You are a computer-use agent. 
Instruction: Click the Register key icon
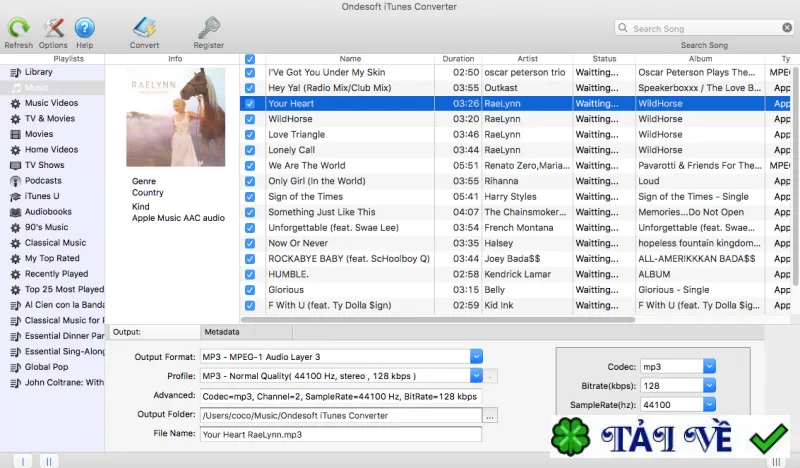[x=209, y=28]
